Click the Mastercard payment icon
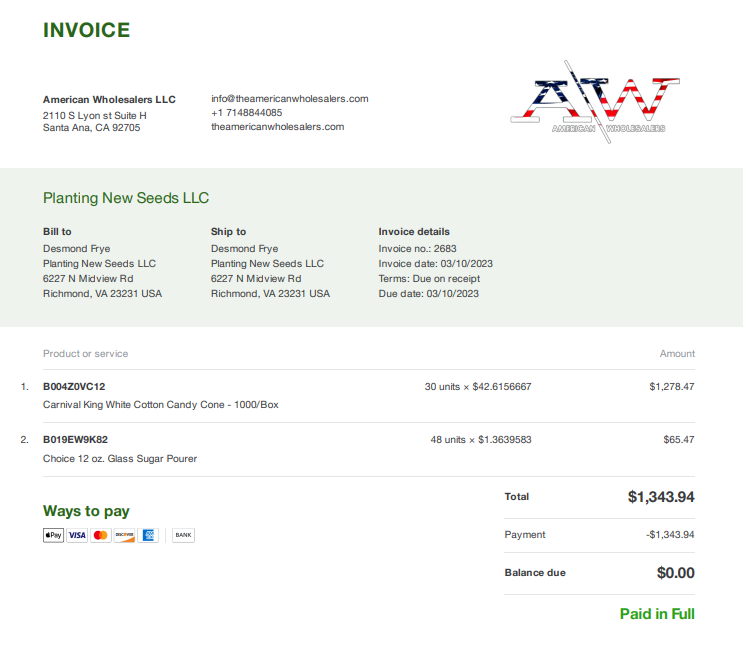This screenshot has width=743, height=653. coord(100,535)
